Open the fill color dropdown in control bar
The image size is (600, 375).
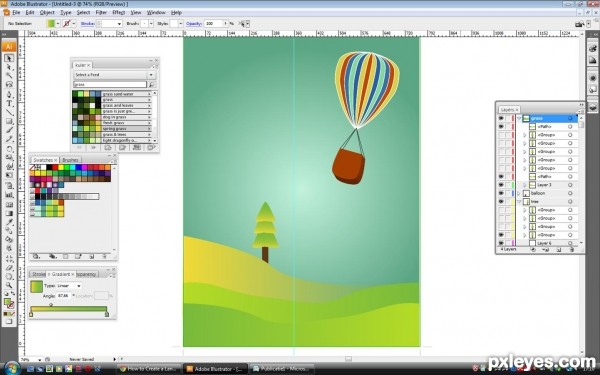(58, 23)
